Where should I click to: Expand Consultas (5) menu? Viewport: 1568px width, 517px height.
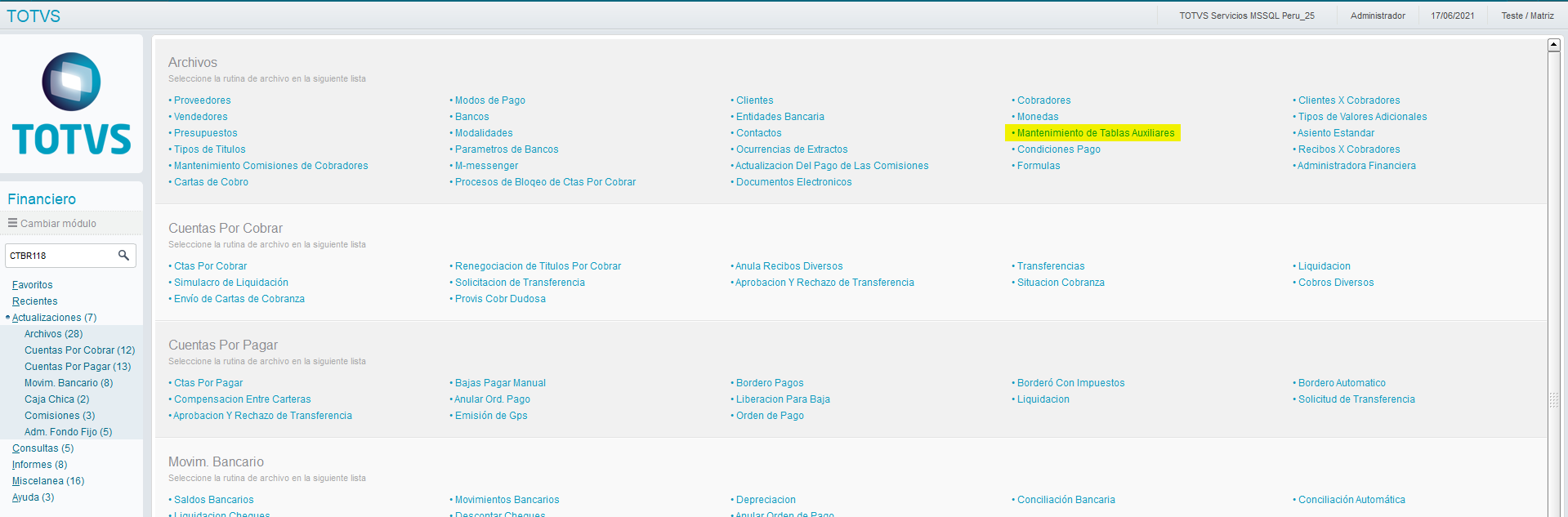[x=43, y=448]
